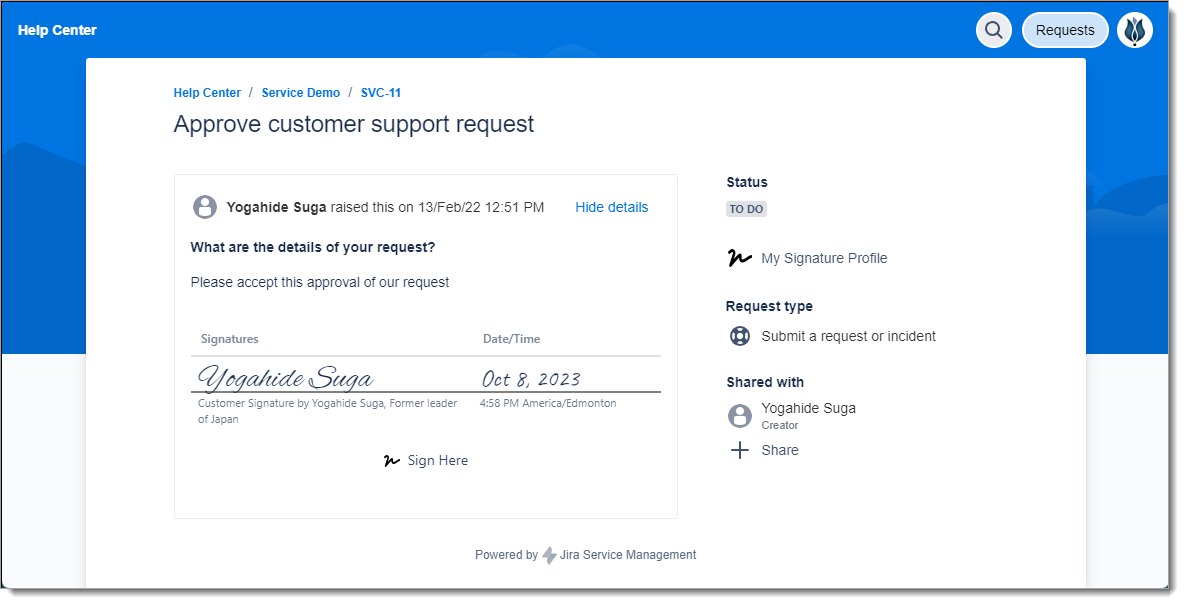Image resolution: width=1184 pixels, height=604 pixels.
Task: Open My Signature Profile link
Action: coord(824,258)
